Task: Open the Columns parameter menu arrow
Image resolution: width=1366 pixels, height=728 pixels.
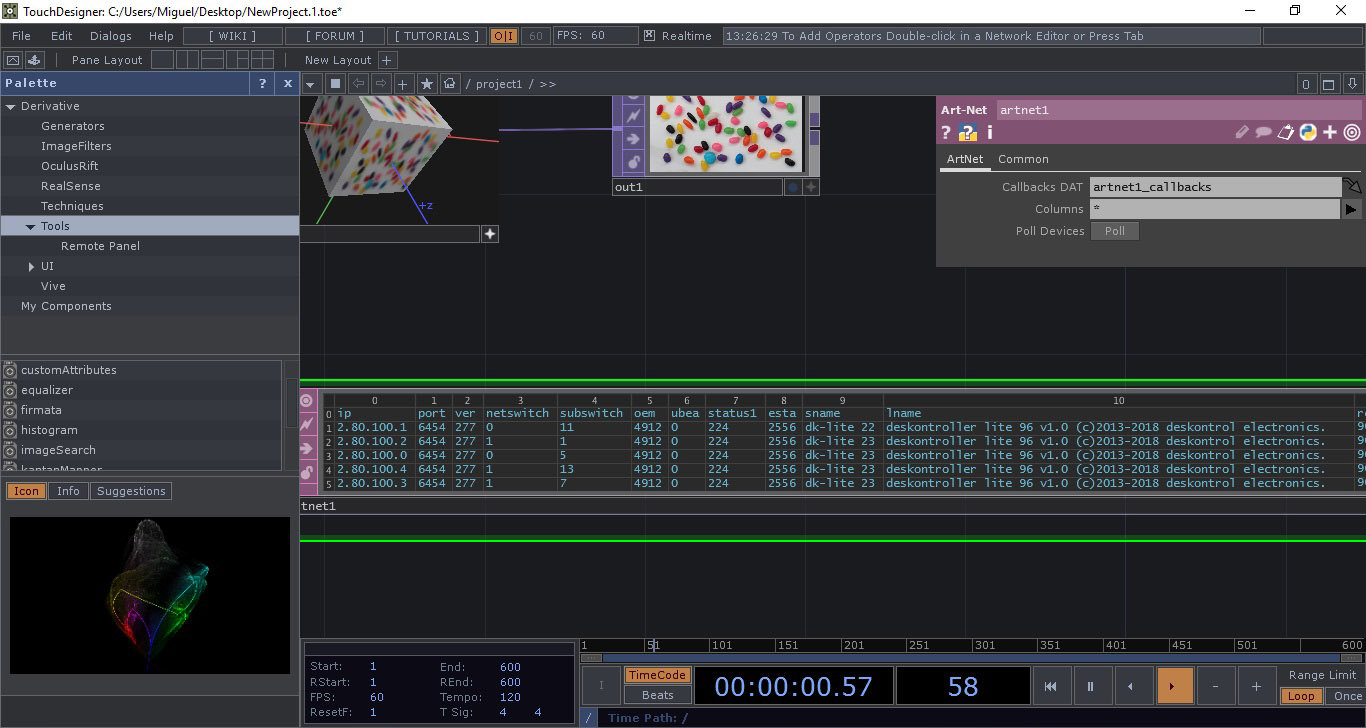Action: (1351, 209)
